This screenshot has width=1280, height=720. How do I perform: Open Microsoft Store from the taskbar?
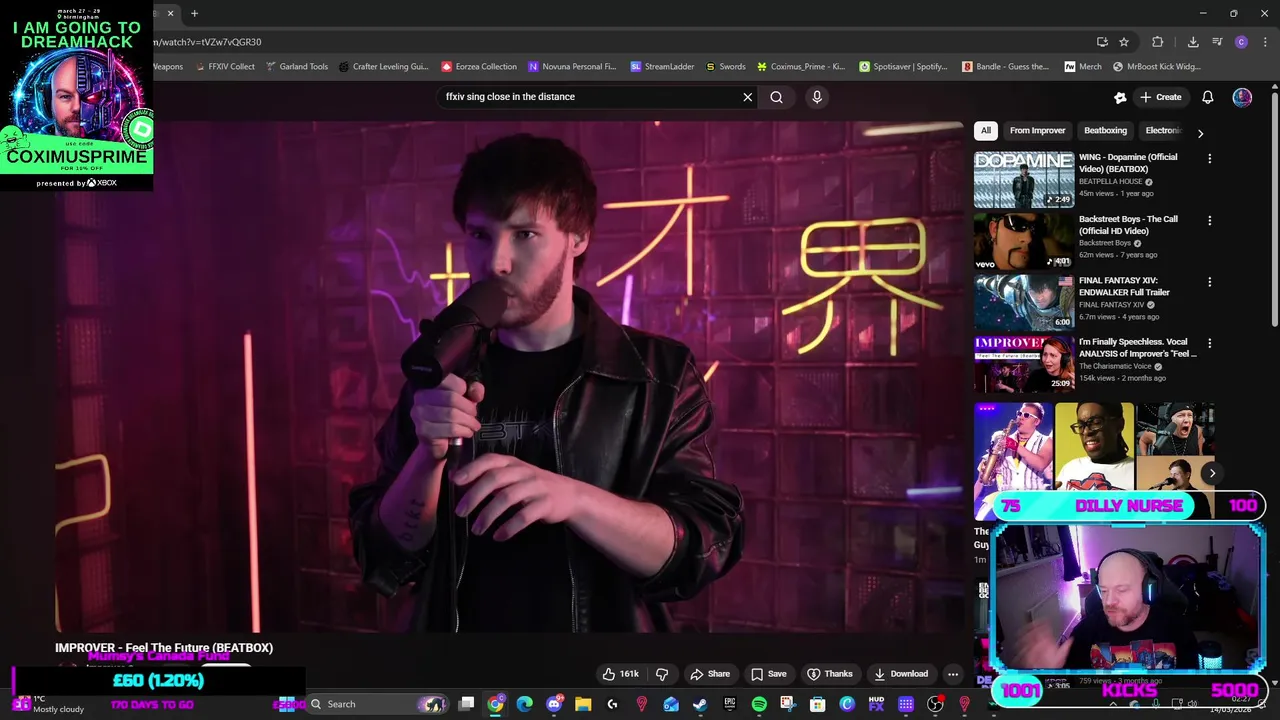[817, 704]
